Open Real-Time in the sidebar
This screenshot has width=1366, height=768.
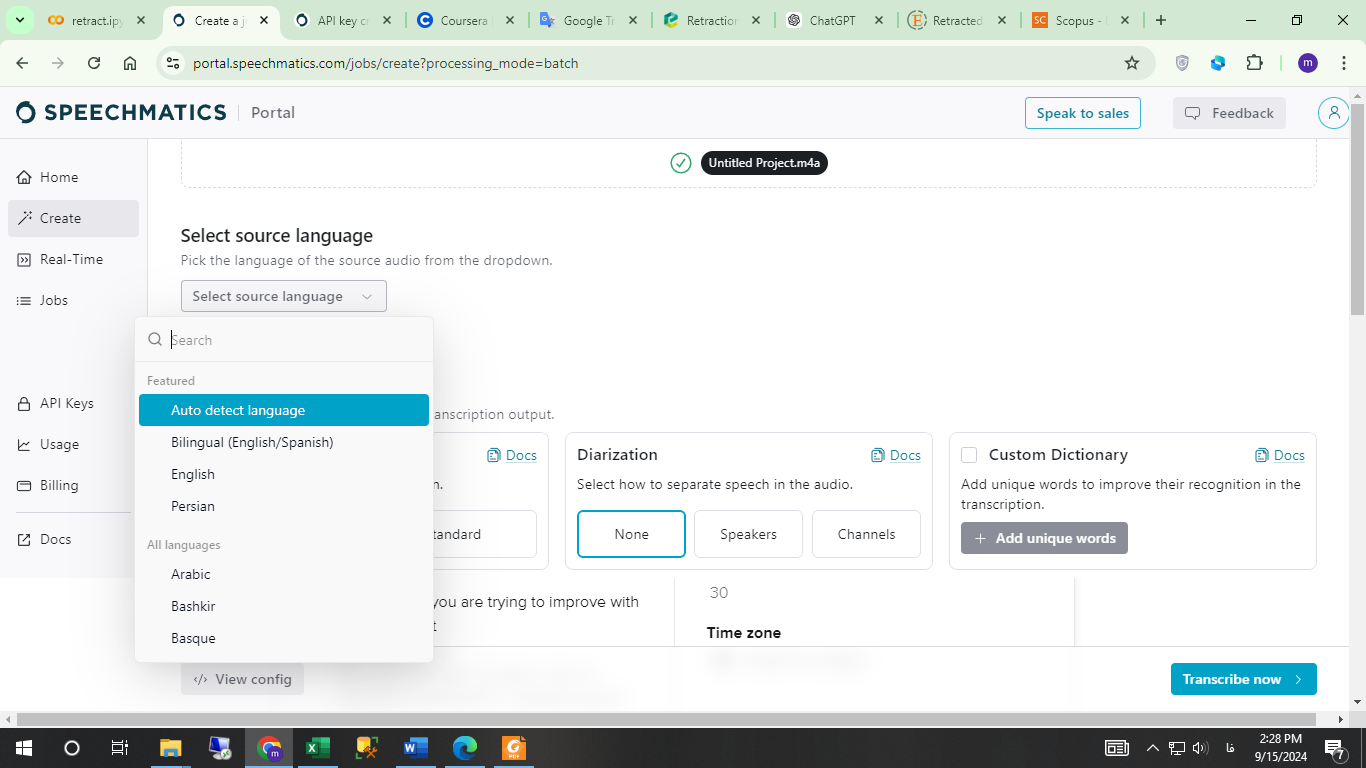[73, 259]
